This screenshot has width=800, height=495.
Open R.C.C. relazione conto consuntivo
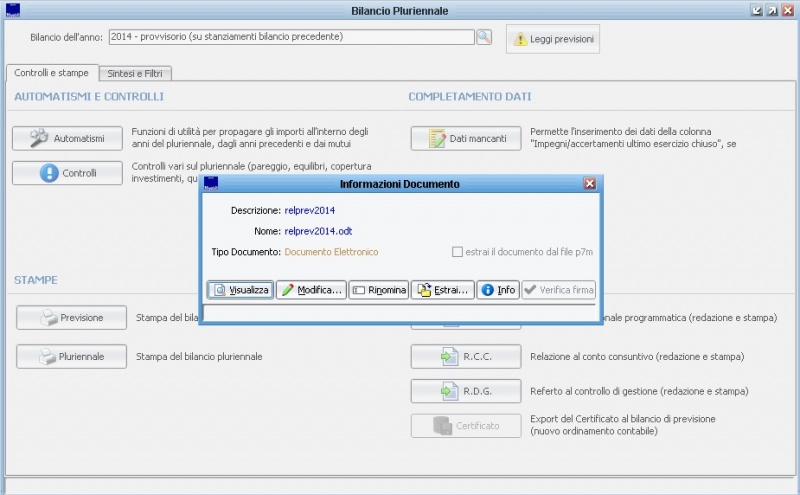[x=466, y=356]
